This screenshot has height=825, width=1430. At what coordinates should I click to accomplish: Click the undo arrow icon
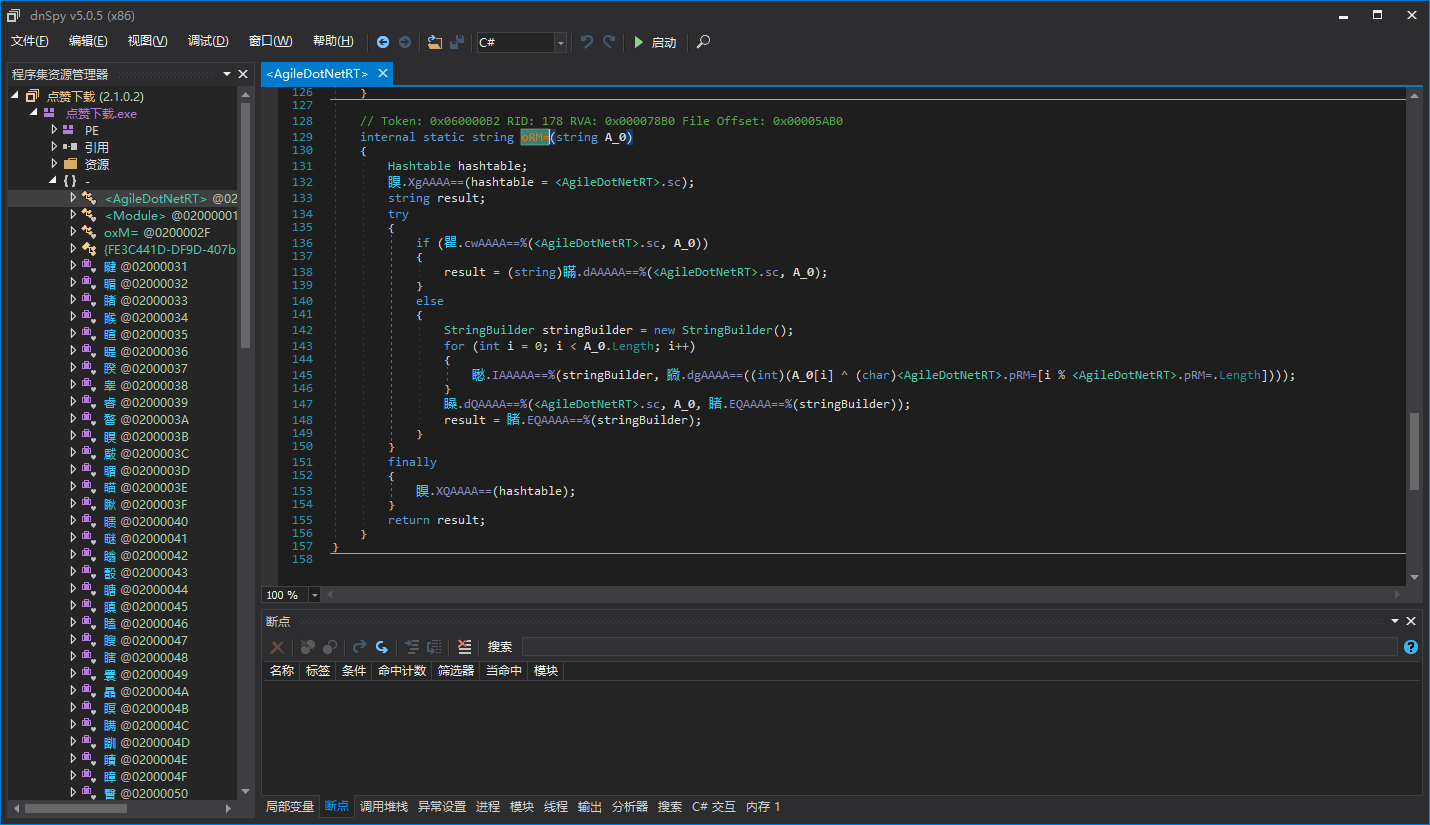(586, 42)
